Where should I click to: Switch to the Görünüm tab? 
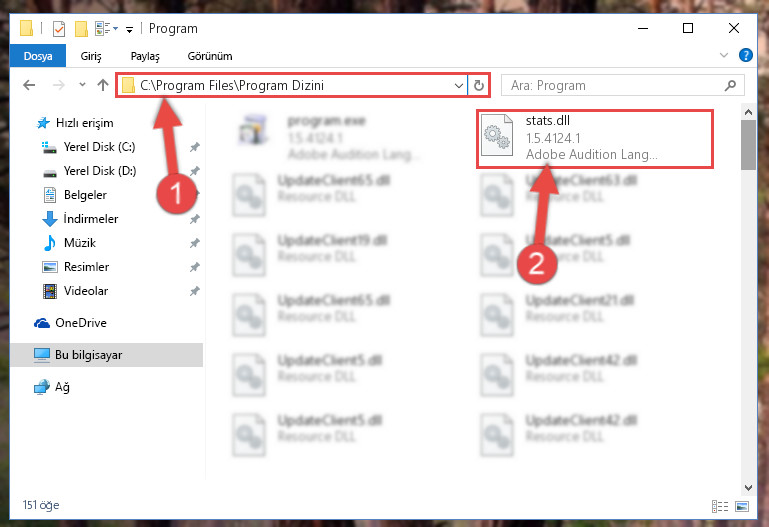point(210,56)
